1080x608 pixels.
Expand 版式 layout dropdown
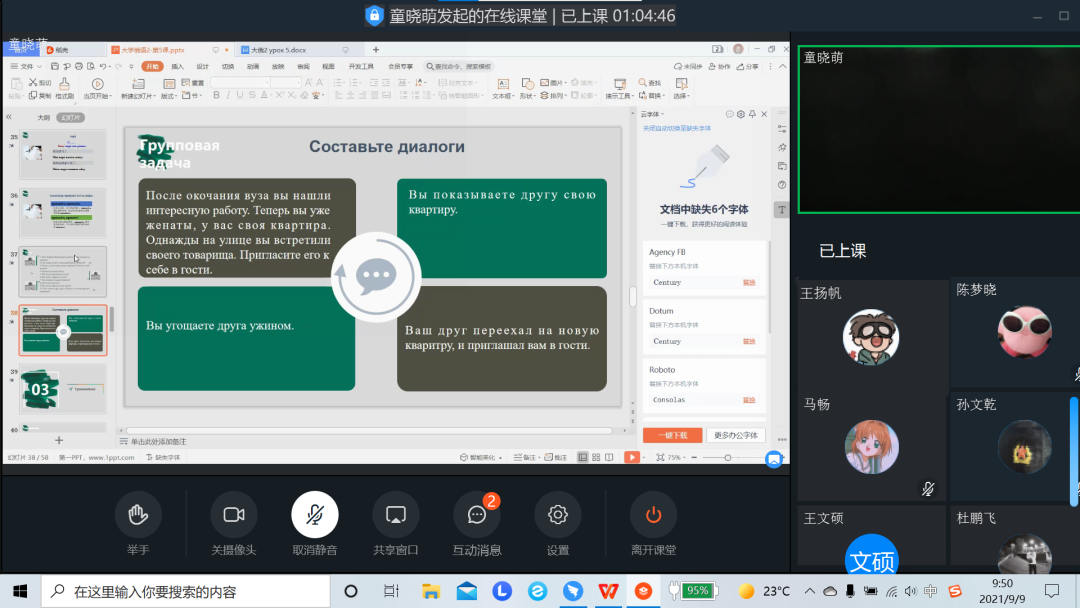pos(169,96)
